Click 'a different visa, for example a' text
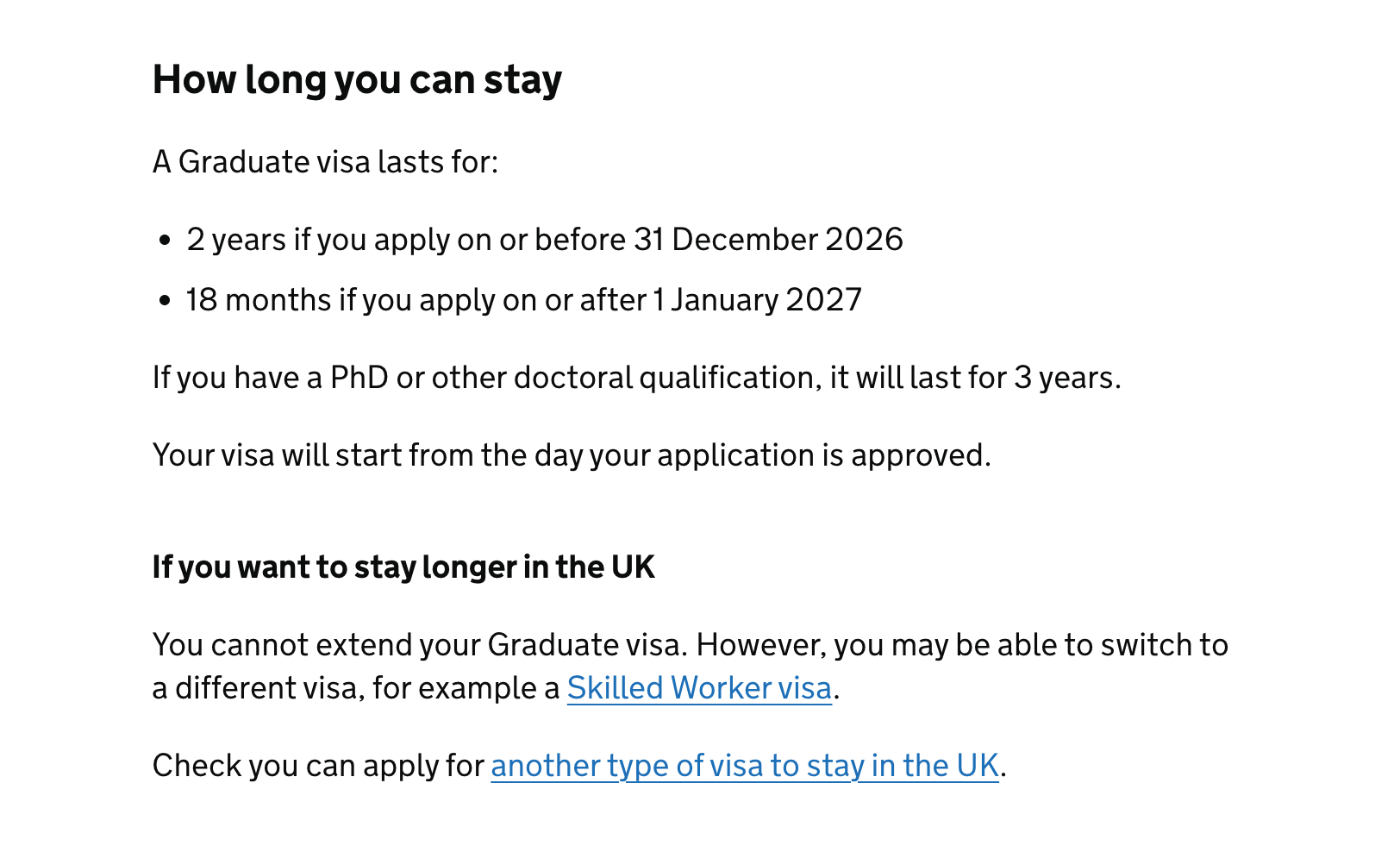The height and width of the screenshot is (852, 1400). pyautogui.click(x=356, y=688)
